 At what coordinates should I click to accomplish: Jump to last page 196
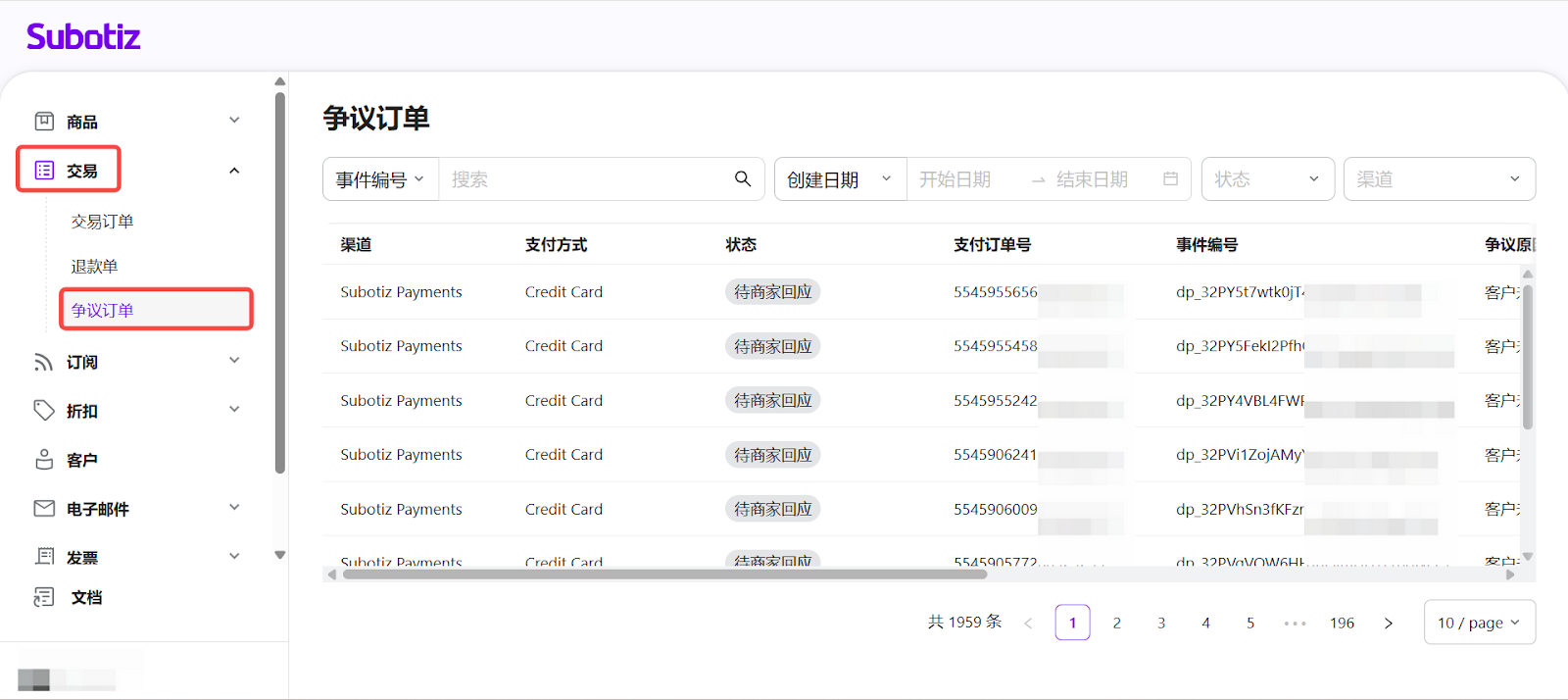pos(1342,623)
